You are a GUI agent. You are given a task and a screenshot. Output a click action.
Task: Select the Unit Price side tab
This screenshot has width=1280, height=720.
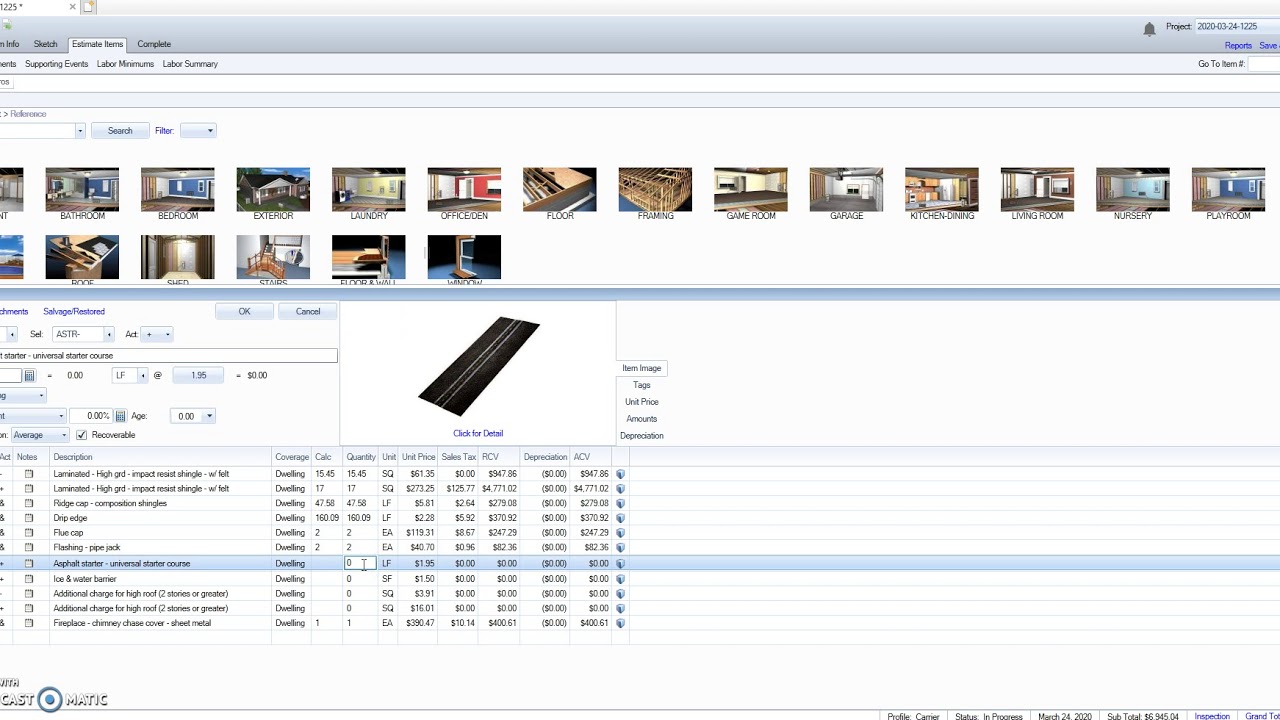click(x=642, y=402)
